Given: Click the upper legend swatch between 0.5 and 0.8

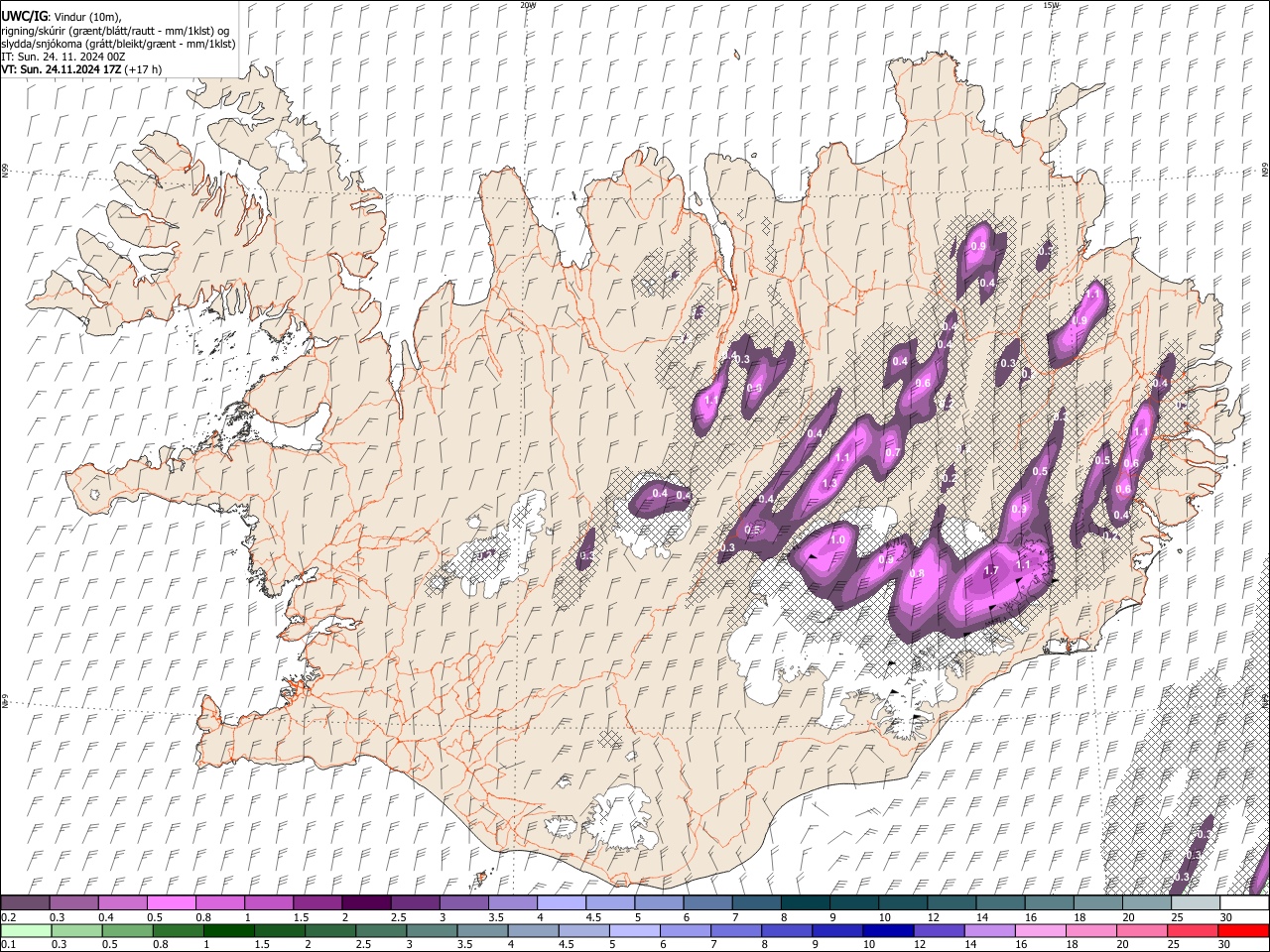Looking at the screenshot, I should click(171, 902).
